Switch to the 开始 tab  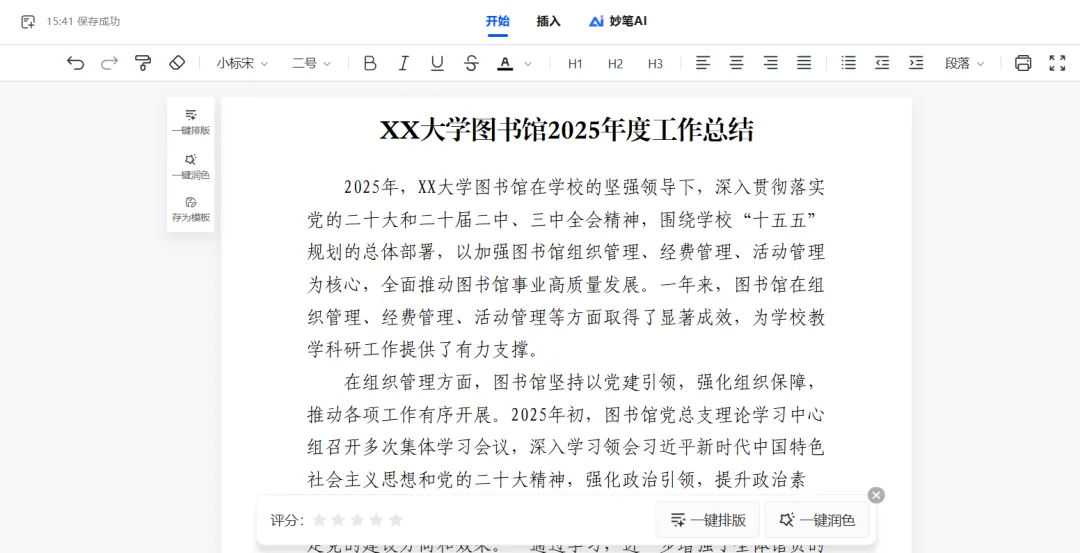(x=497, y=21)
